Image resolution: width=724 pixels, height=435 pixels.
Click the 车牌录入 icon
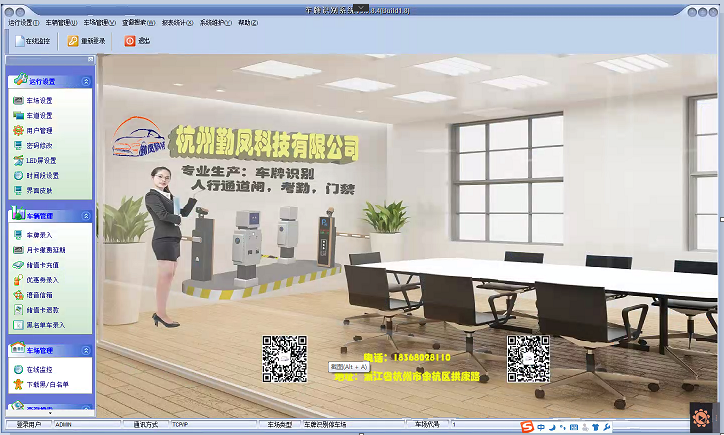[x=18, y=235]
